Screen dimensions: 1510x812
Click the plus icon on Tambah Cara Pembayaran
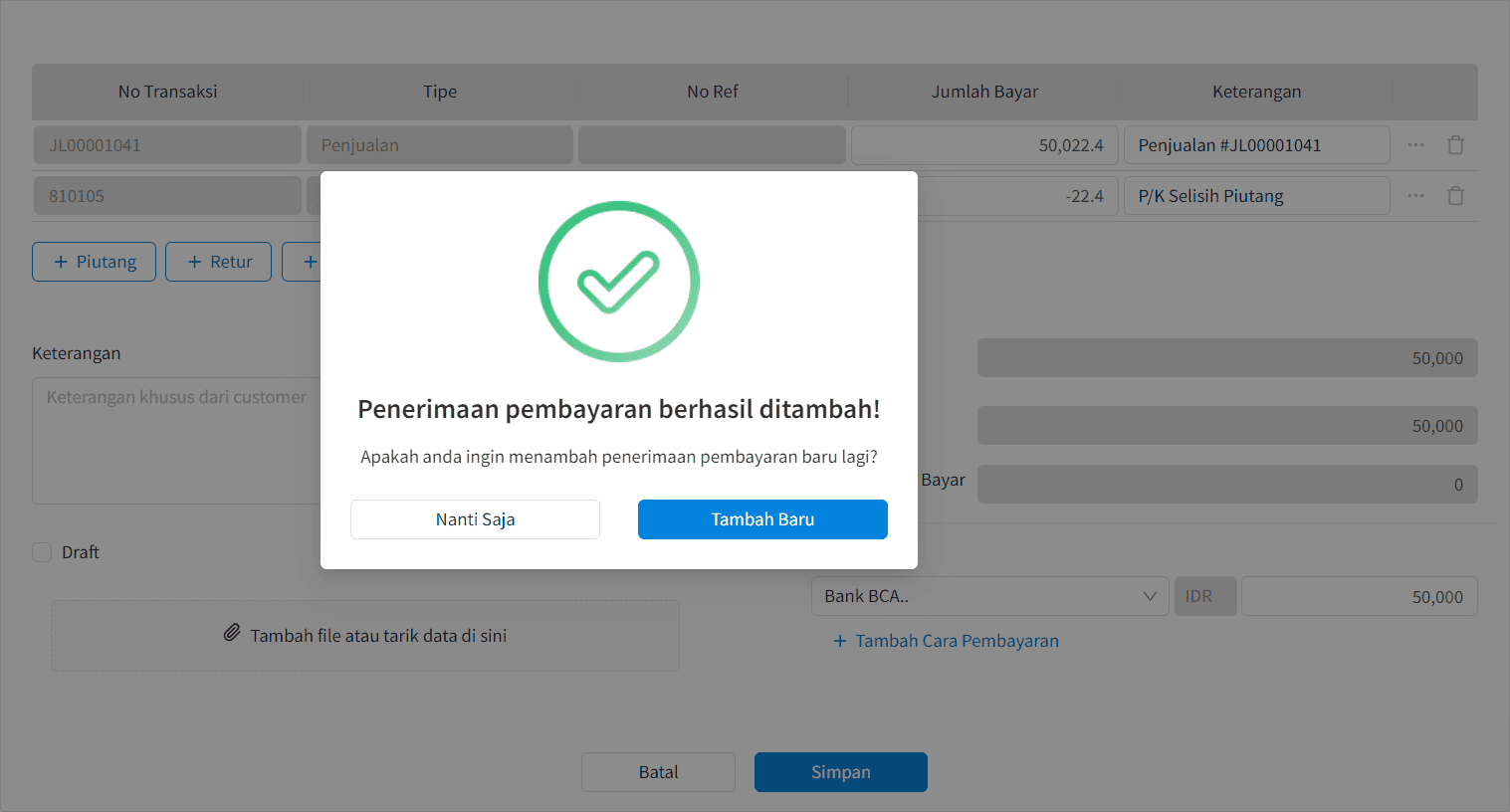pos(840,641)
